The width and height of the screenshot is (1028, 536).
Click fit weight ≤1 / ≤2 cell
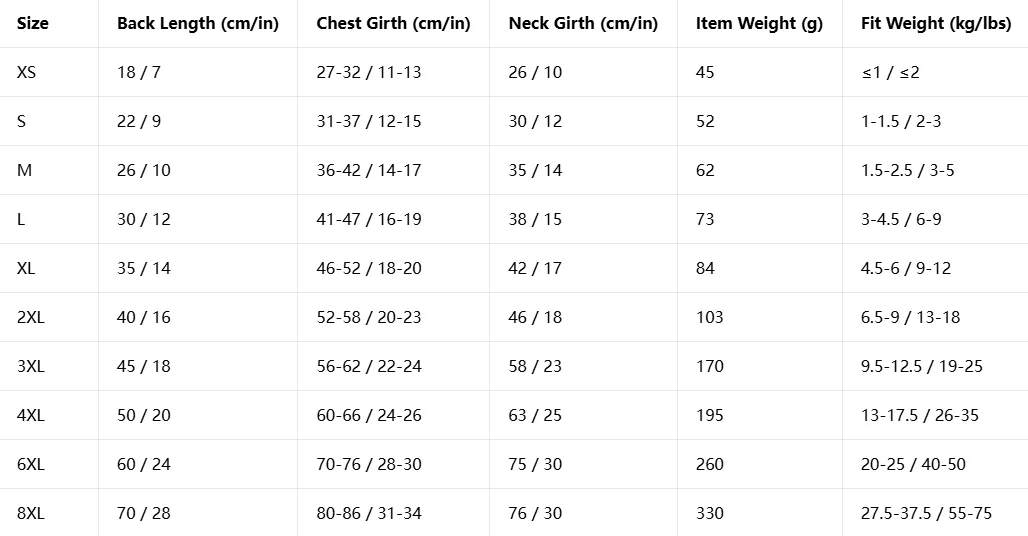tap(890, 72)
